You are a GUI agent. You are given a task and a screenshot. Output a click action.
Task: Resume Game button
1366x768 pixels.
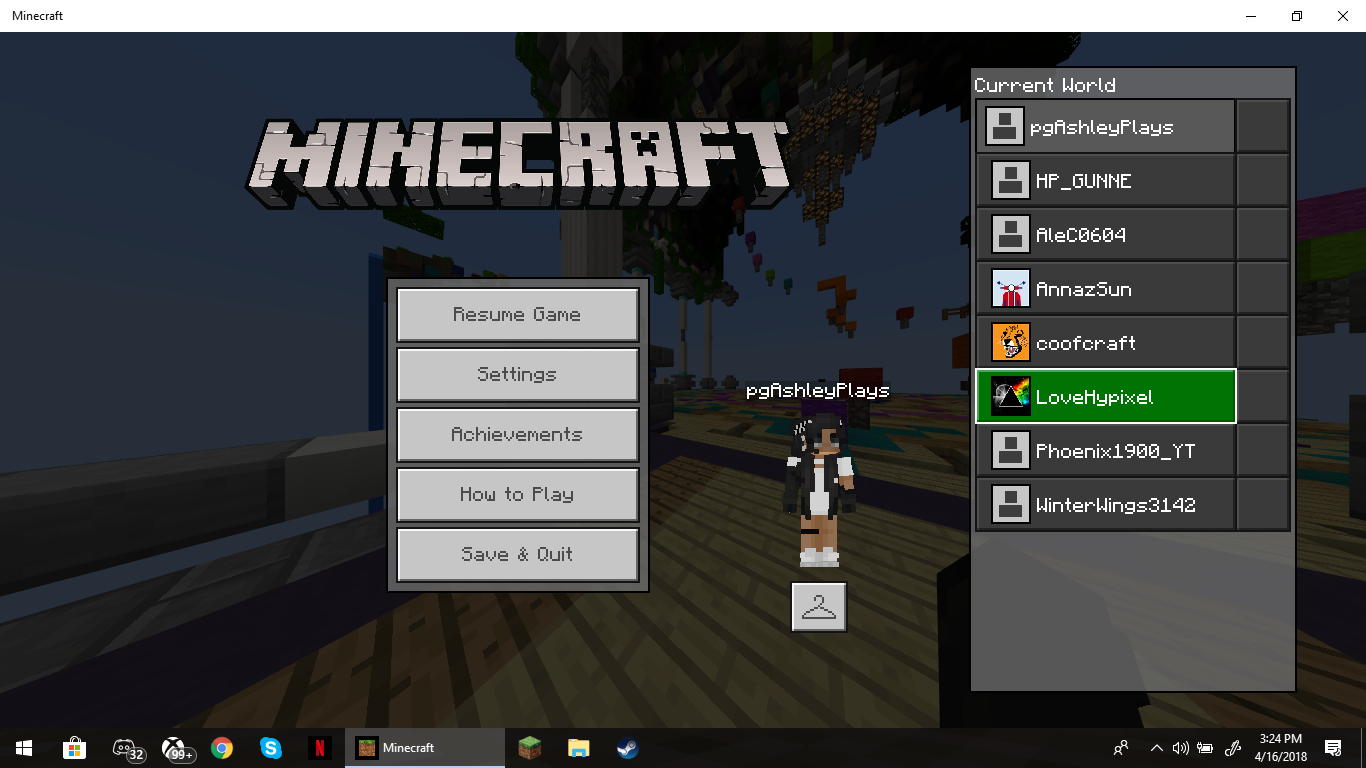point(518,315)
